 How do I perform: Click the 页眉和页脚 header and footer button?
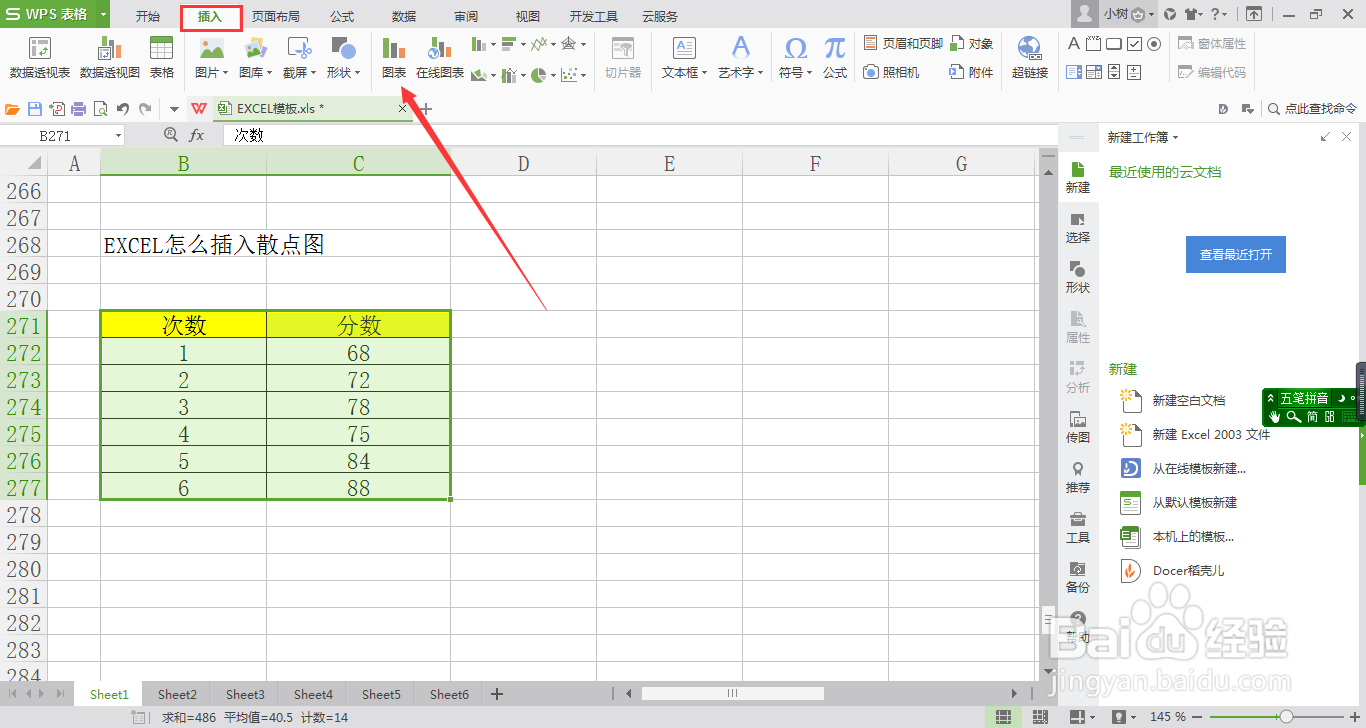903,44
